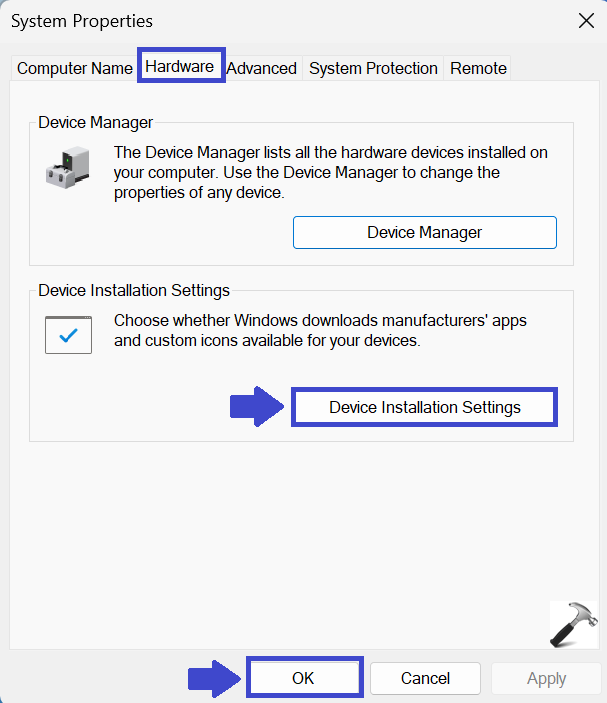Viewport: 607px width, 703px height.
Task: Dismiss dialog with the Cancel button
Action: pyautogui.click(x=425, y=678)
